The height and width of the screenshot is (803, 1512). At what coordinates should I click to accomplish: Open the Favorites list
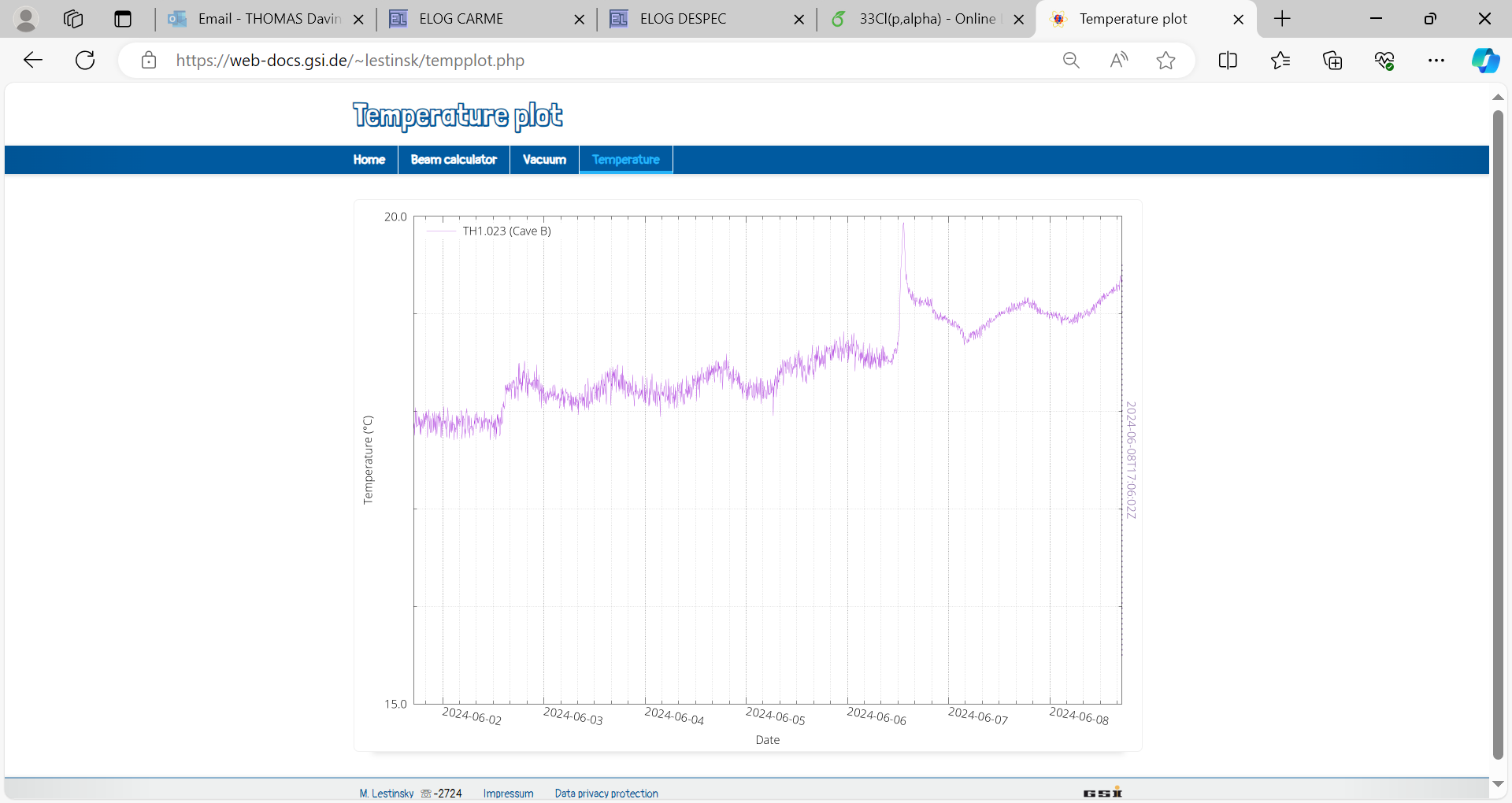tap(1280, 61)
